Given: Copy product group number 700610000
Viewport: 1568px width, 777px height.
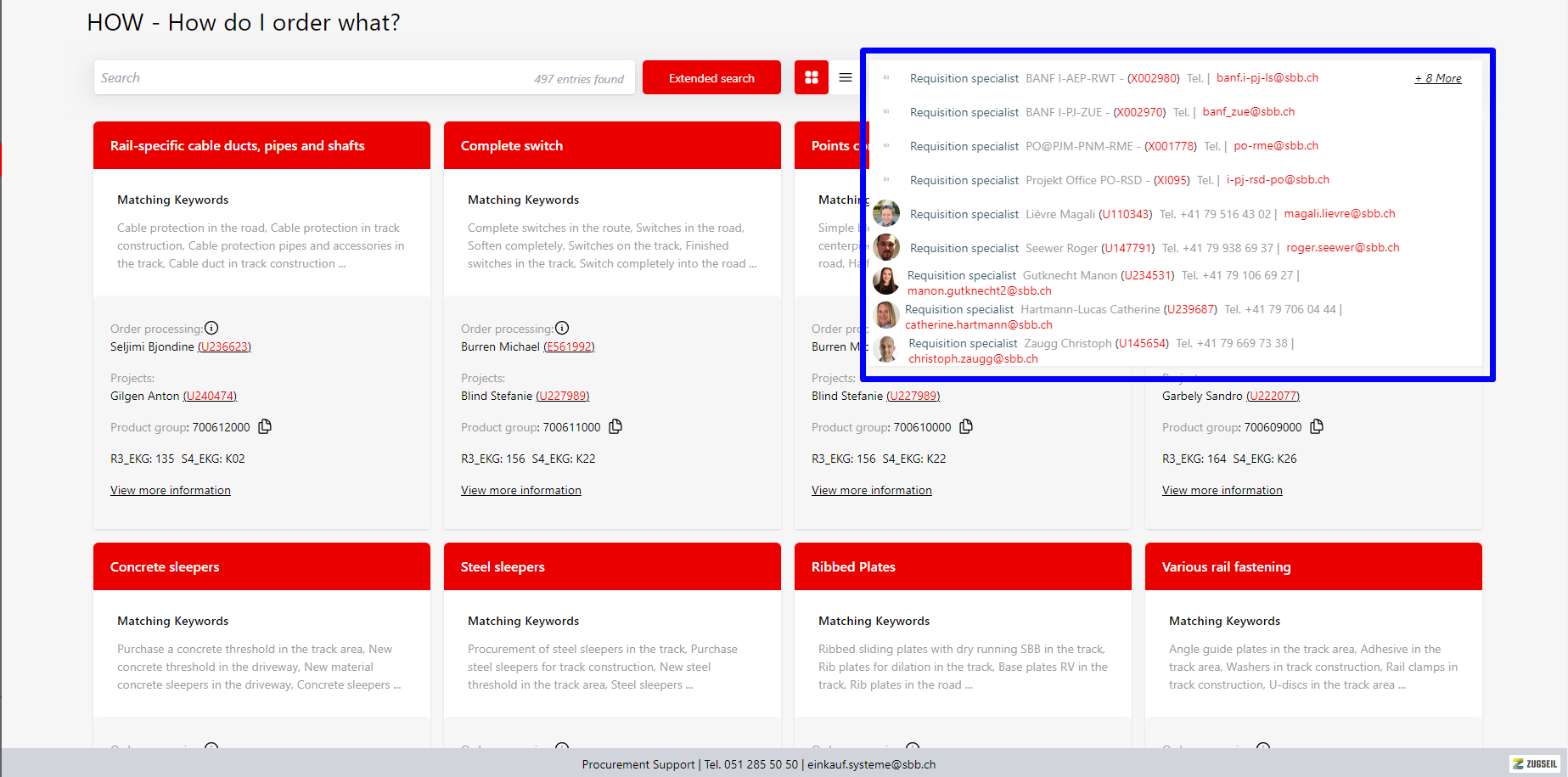Looking at the screenshot, I should pyautogui.click(x=966, y=426).
